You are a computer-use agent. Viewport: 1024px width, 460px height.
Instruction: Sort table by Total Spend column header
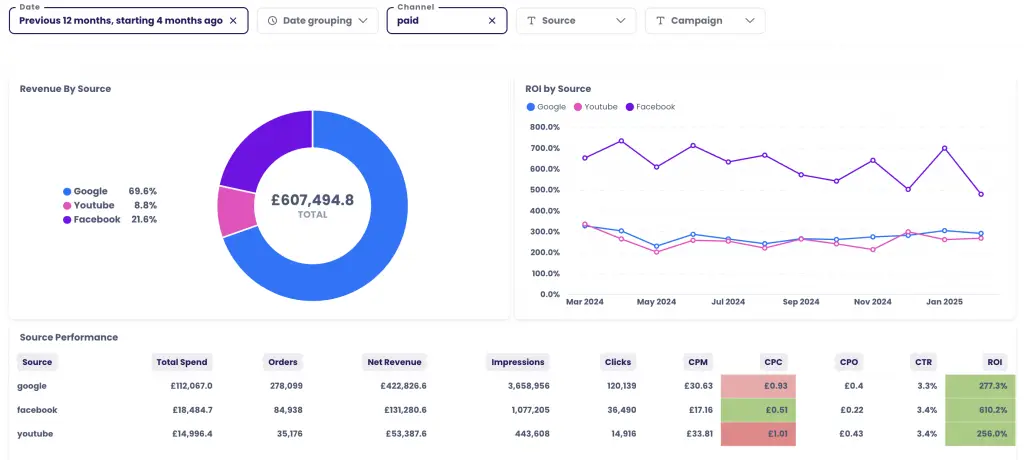[x=181, y=362]
